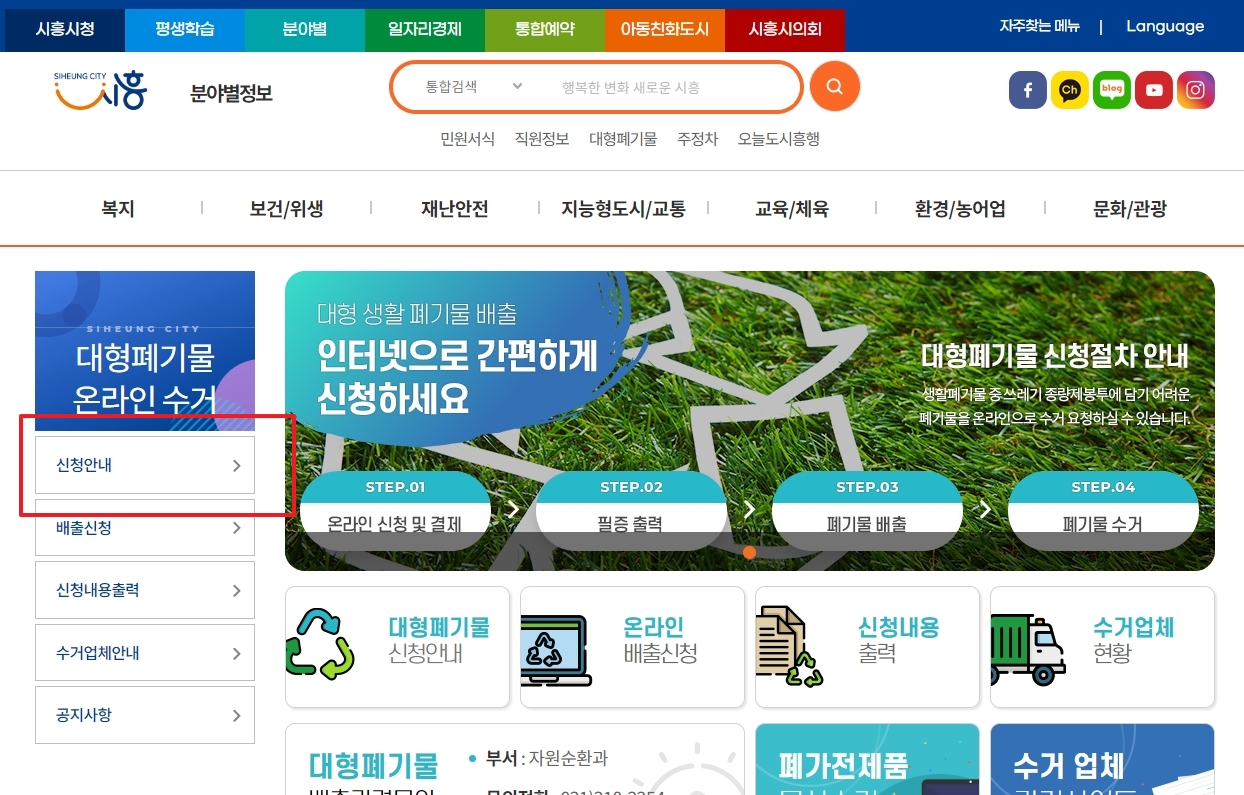Switch to 통합예약 top tab
This screenshot has height=795, width=1244.
(545, 29)
